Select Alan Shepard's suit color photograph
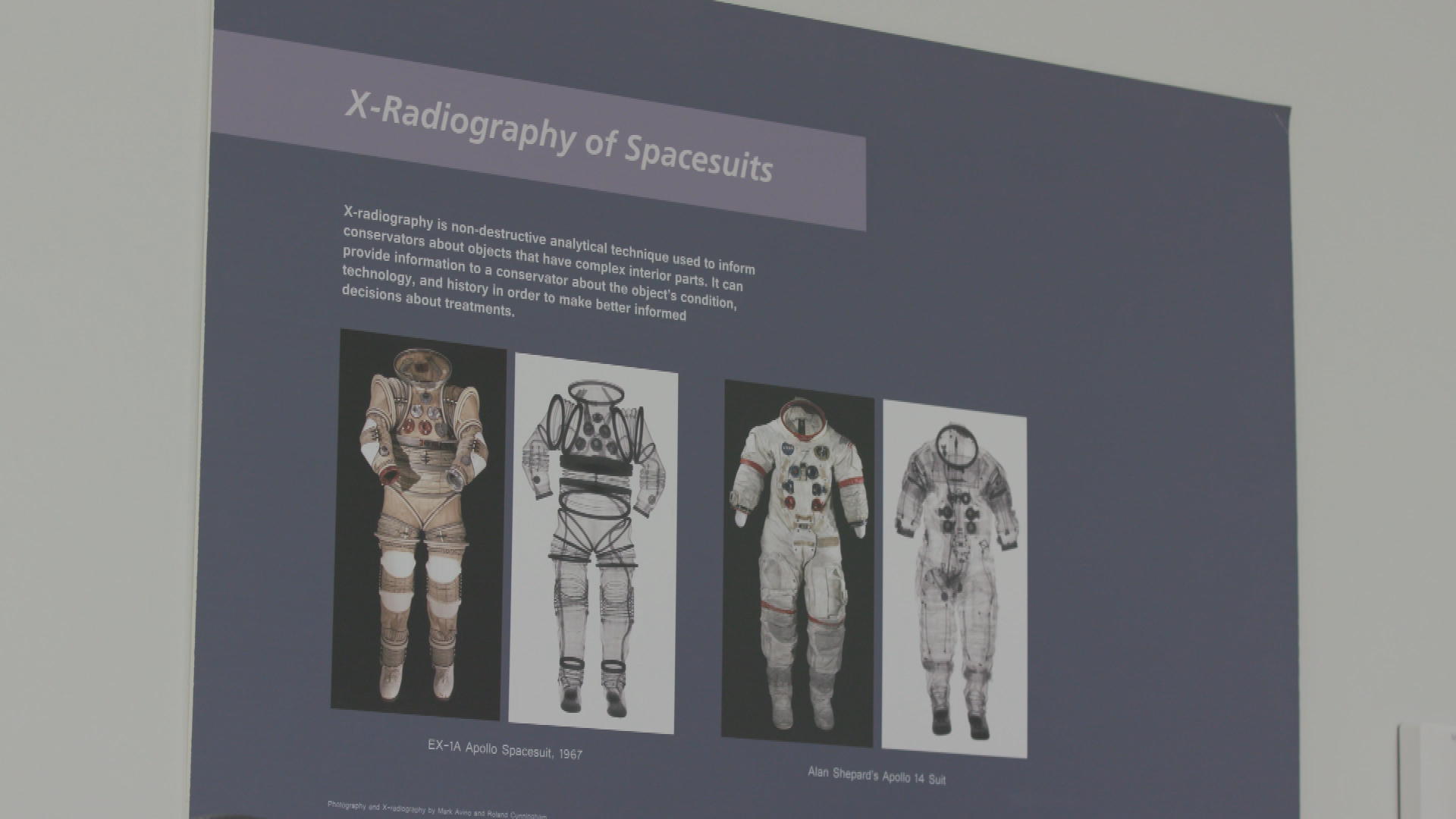 point(798,563)
